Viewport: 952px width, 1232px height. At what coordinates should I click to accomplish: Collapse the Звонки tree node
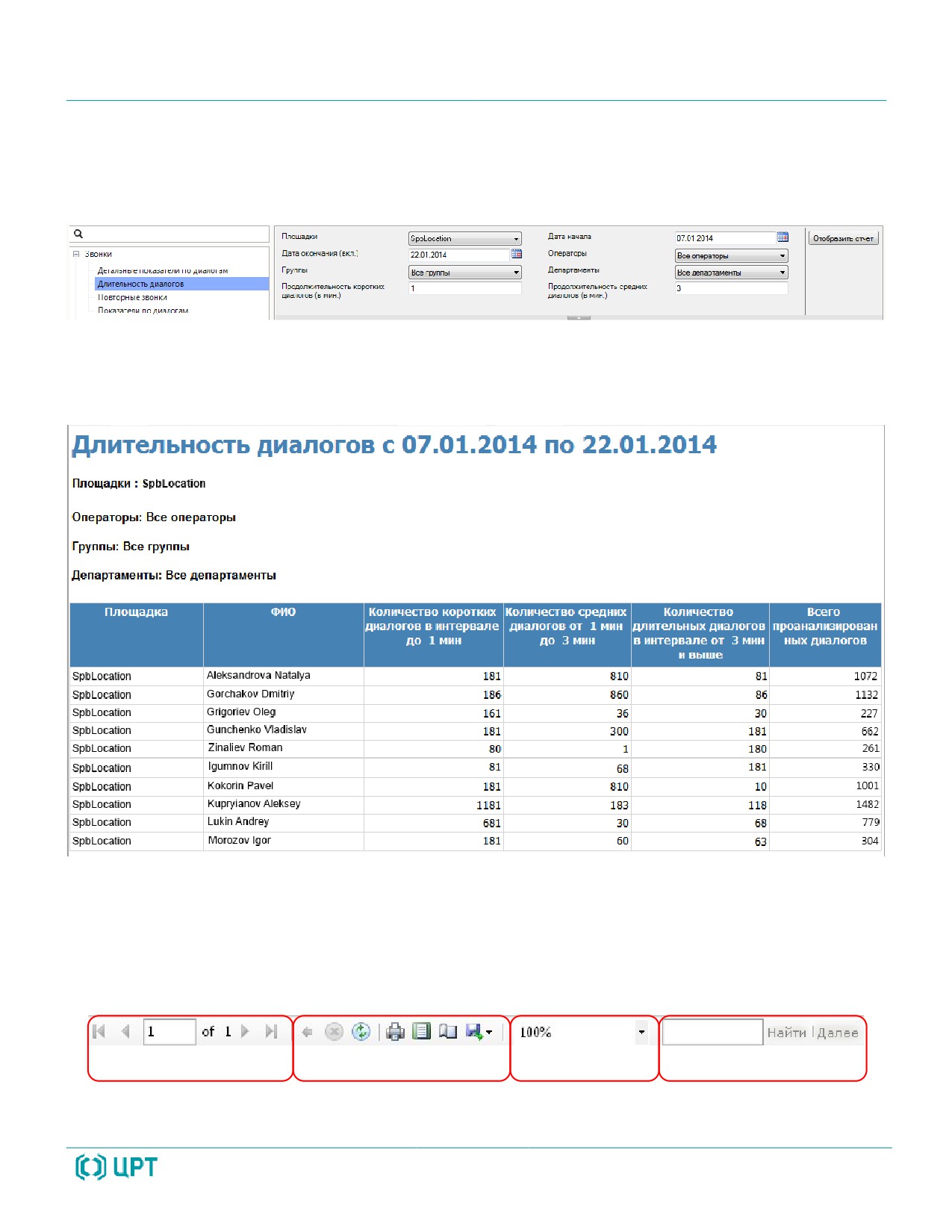76,254
